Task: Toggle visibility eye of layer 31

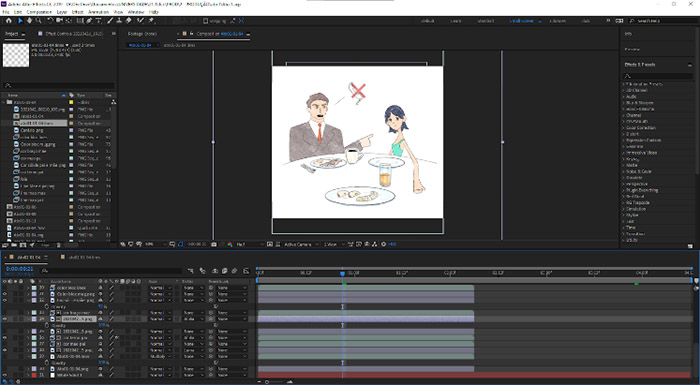Action: point(4,294)
